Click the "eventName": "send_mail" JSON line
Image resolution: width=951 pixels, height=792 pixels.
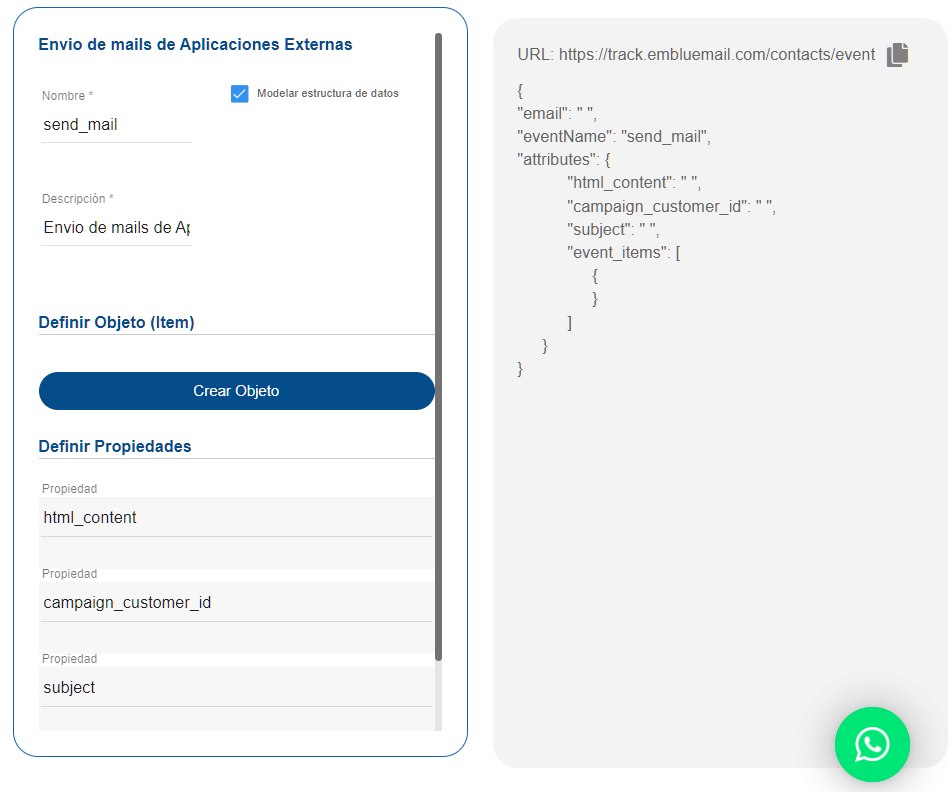click(614, 136)
